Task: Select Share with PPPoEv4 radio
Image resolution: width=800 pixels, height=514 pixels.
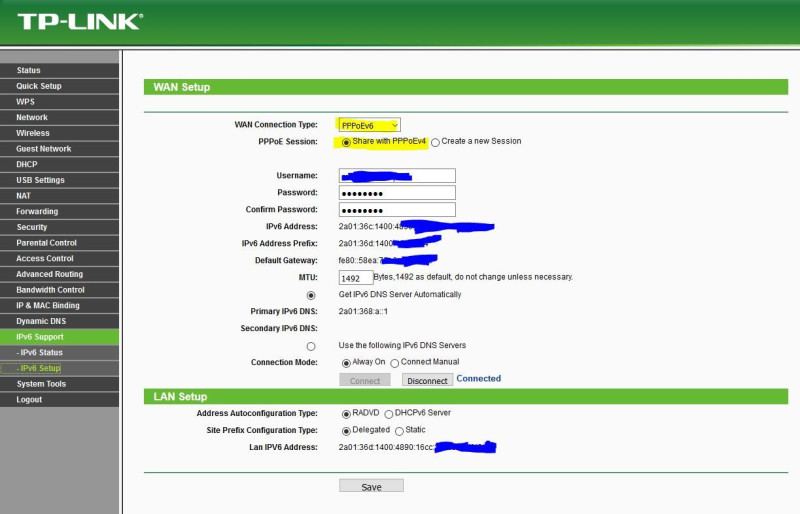Action: click(x=346, y=142)
